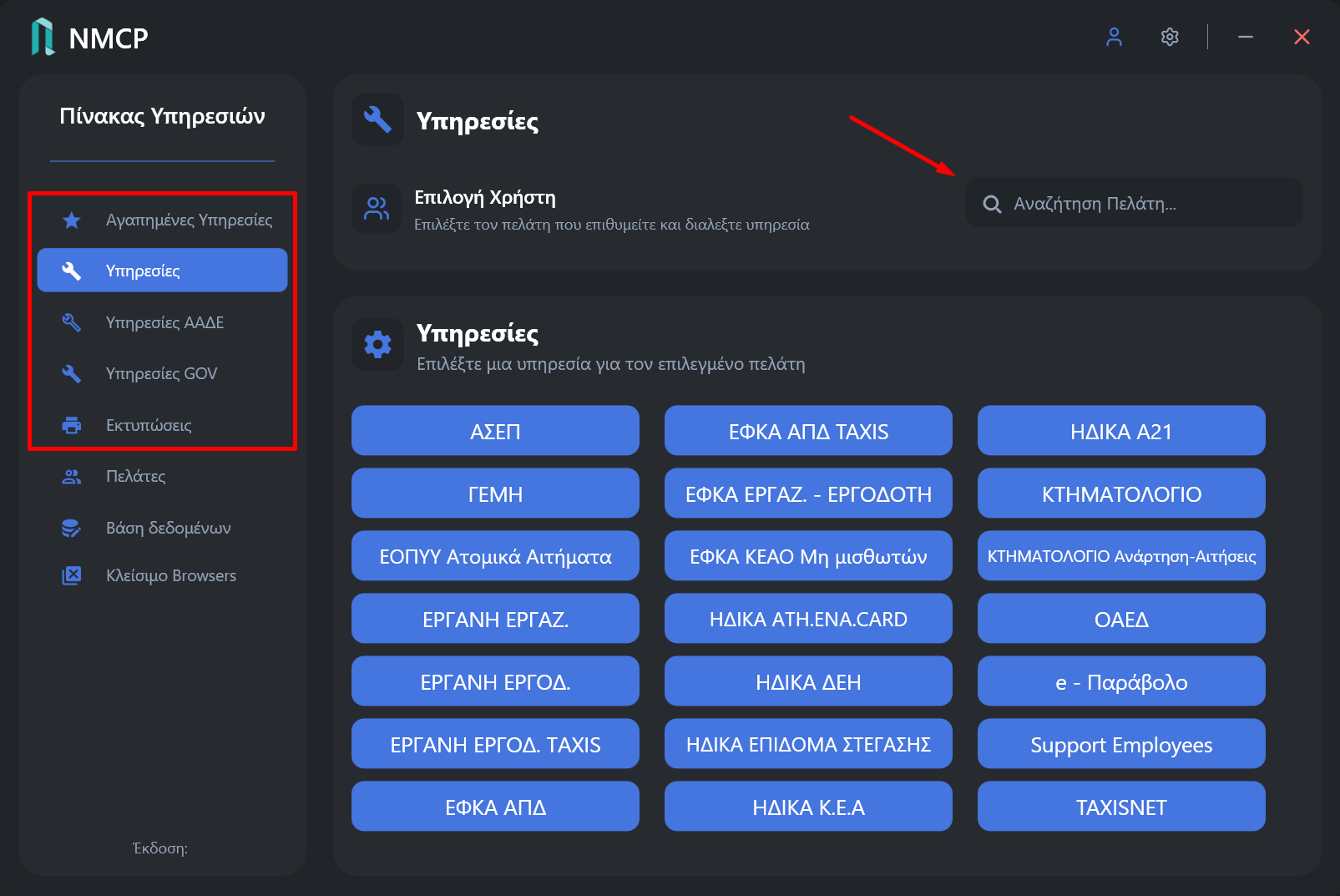This screenshot has height=896, width=1340.
Task: Click the printer icon beside Εκτυπώσεις
Action: point(72,425)
